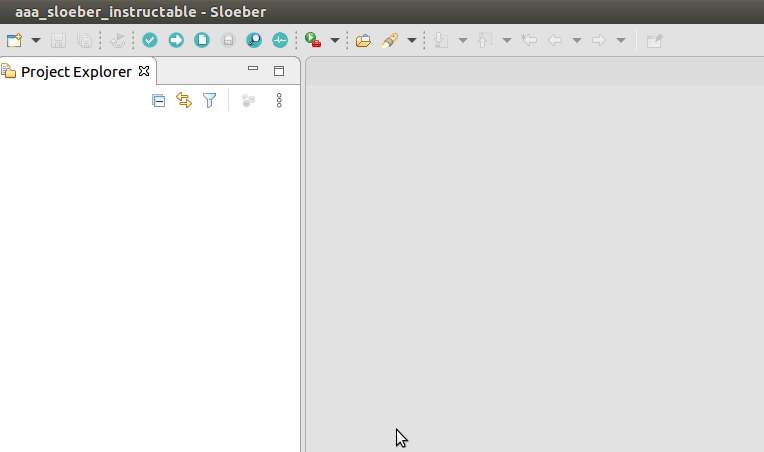The width and height of the screenshot is (764, 452).
Task: Click the Upload sketch arrow icon
Action: [x=176, y=41]
